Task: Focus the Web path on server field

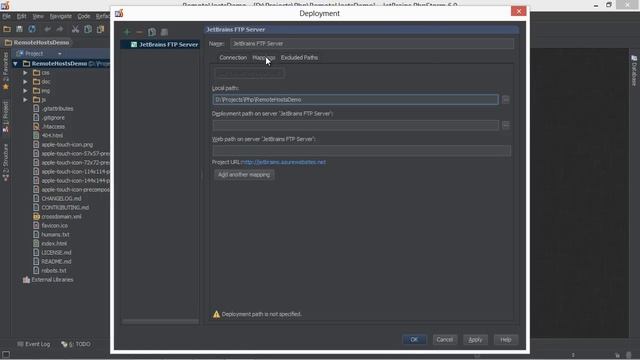Action: [x=361, y=151]
